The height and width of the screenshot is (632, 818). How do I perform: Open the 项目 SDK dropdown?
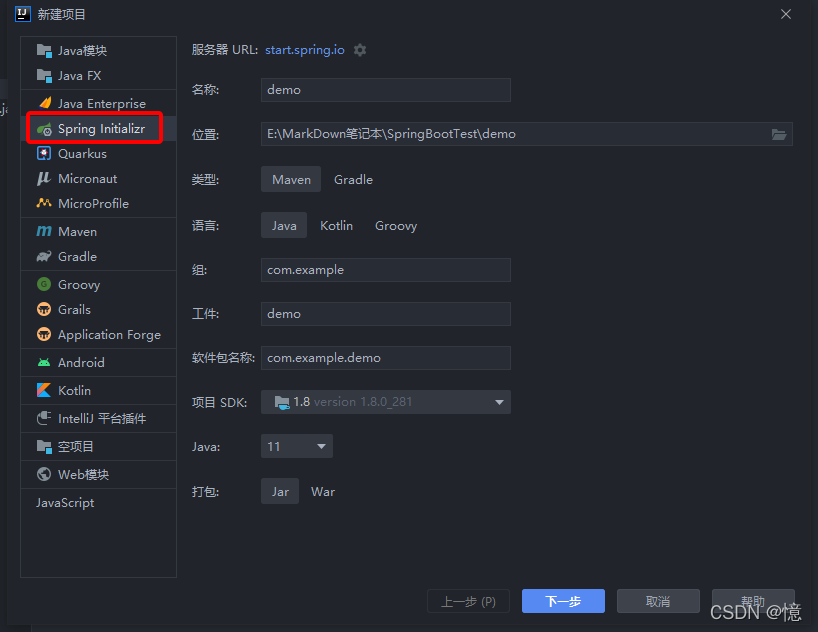[386, 402]
